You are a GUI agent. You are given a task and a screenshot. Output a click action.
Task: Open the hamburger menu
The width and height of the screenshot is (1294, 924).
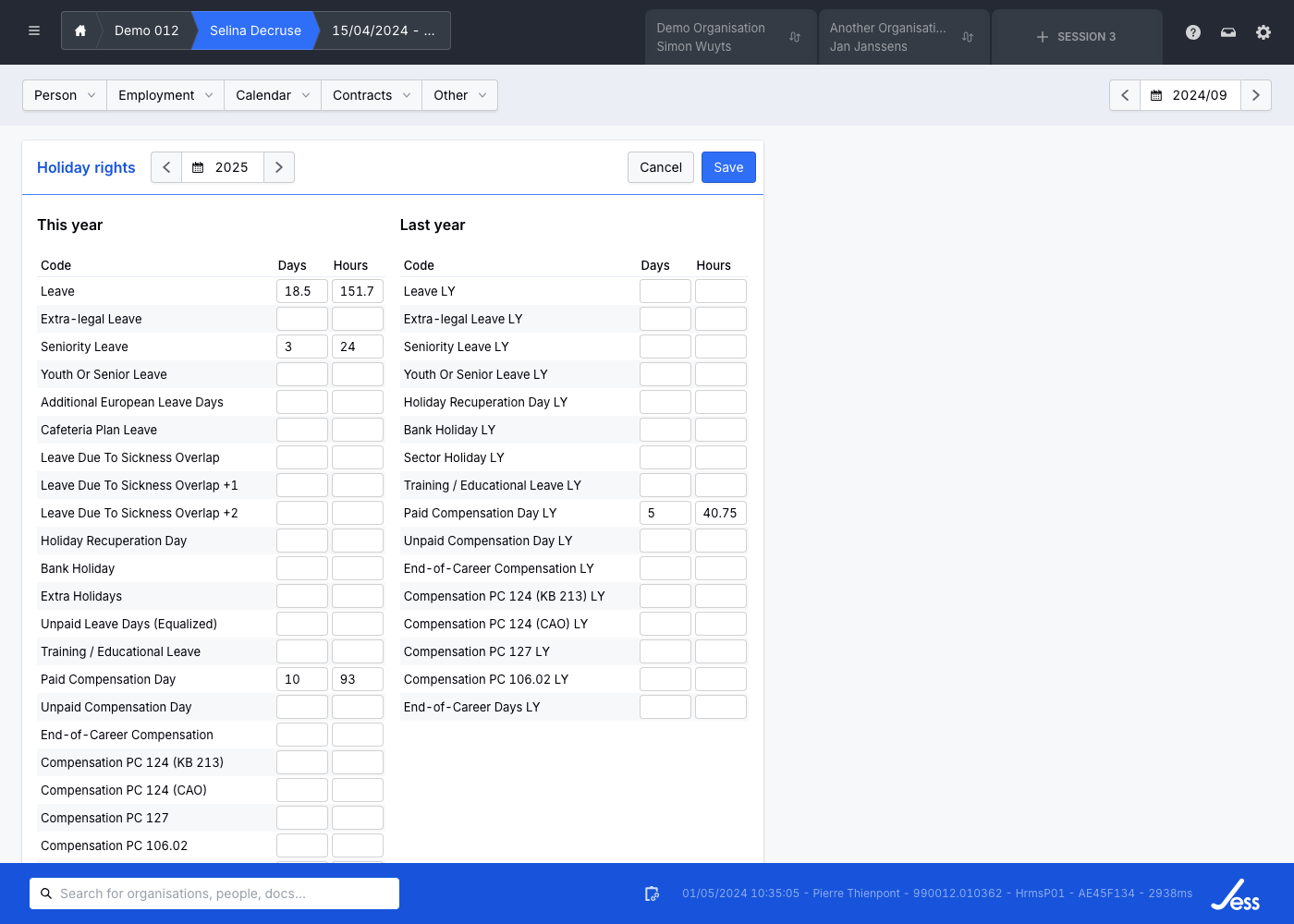(x=34, y=30)
